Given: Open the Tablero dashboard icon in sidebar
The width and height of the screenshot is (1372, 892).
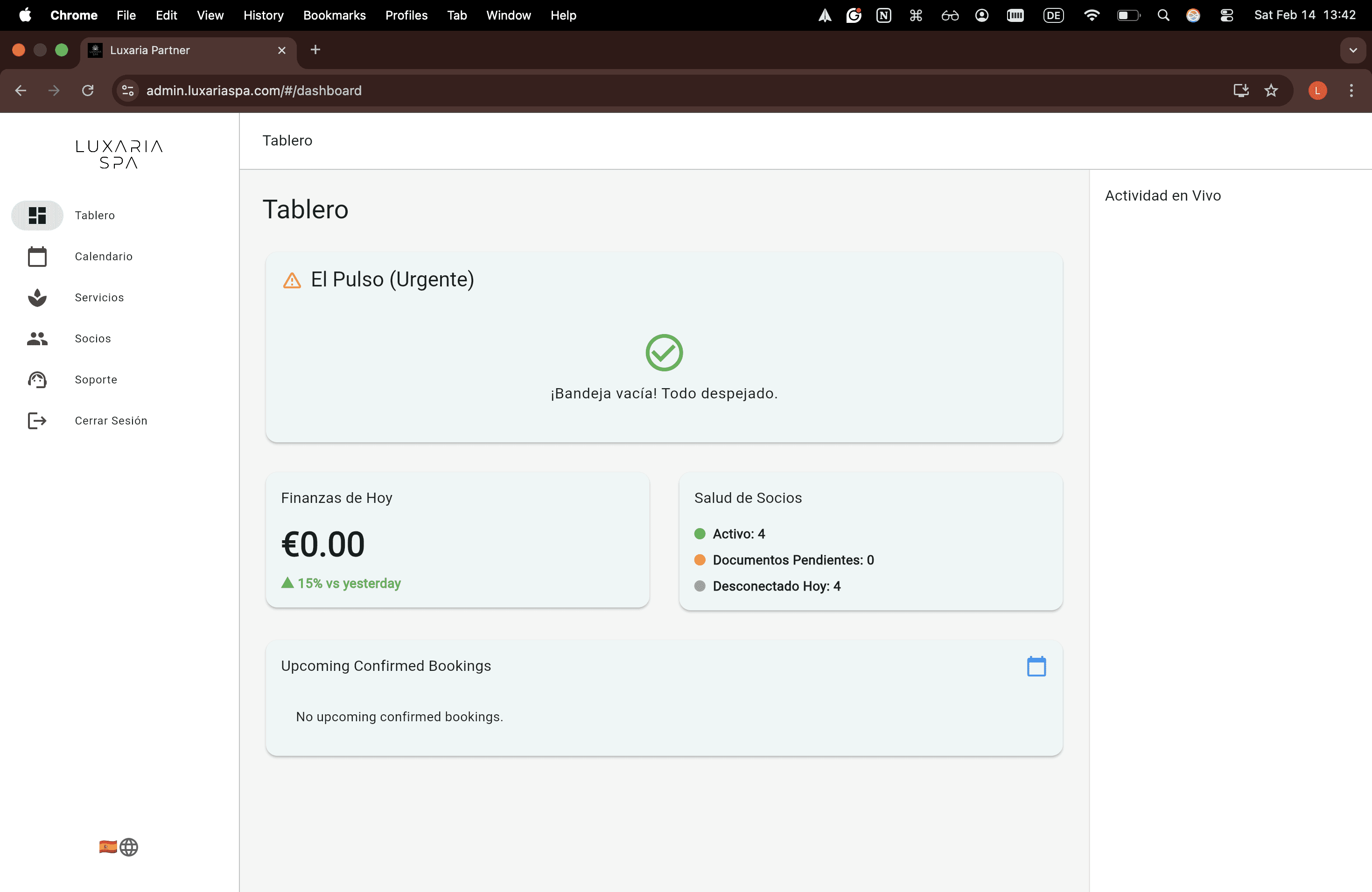Looking at the screenshot, I should coord(37,215).
